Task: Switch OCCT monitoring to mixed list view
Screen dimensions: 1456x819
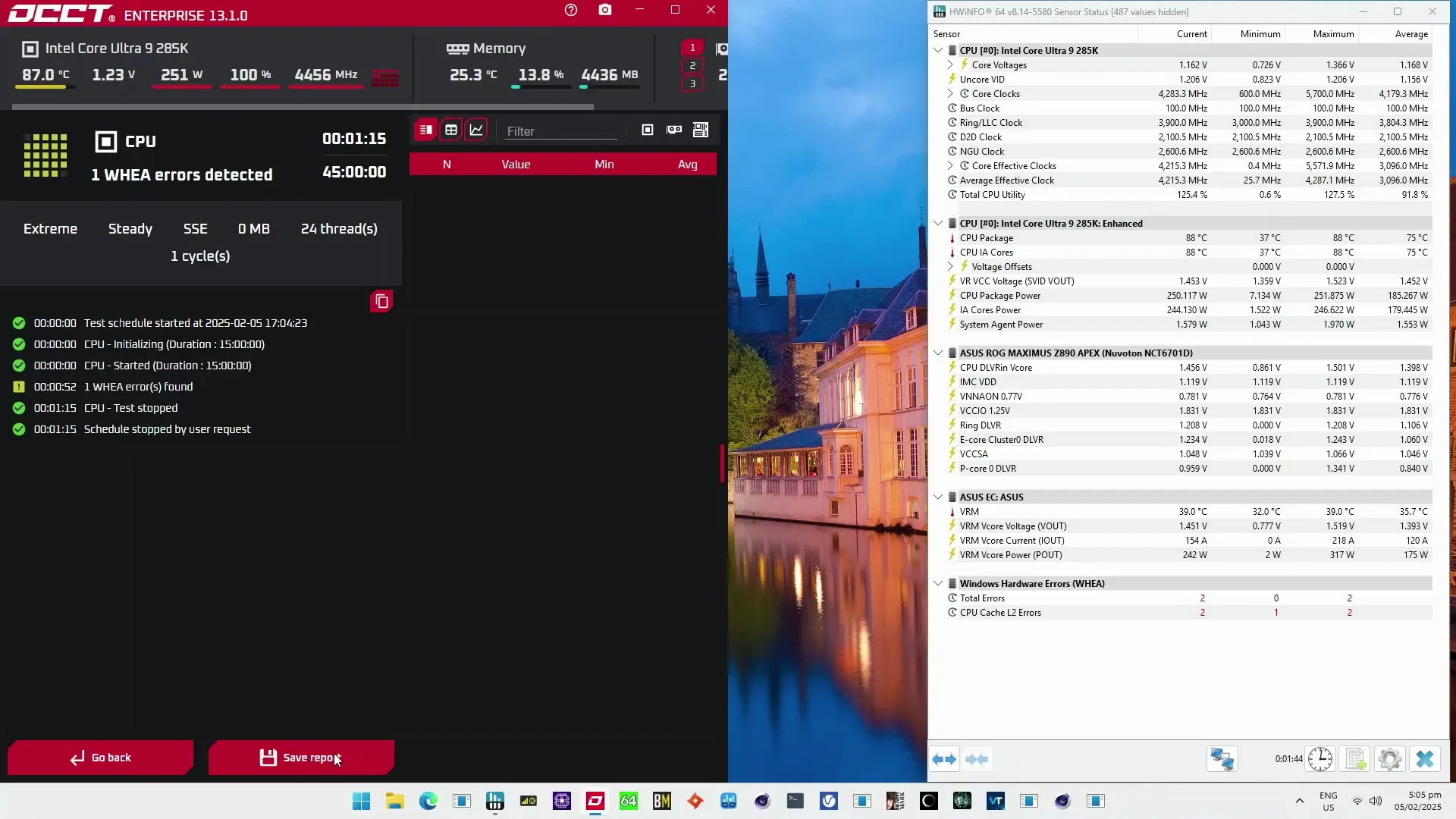Action: point(426,130)
